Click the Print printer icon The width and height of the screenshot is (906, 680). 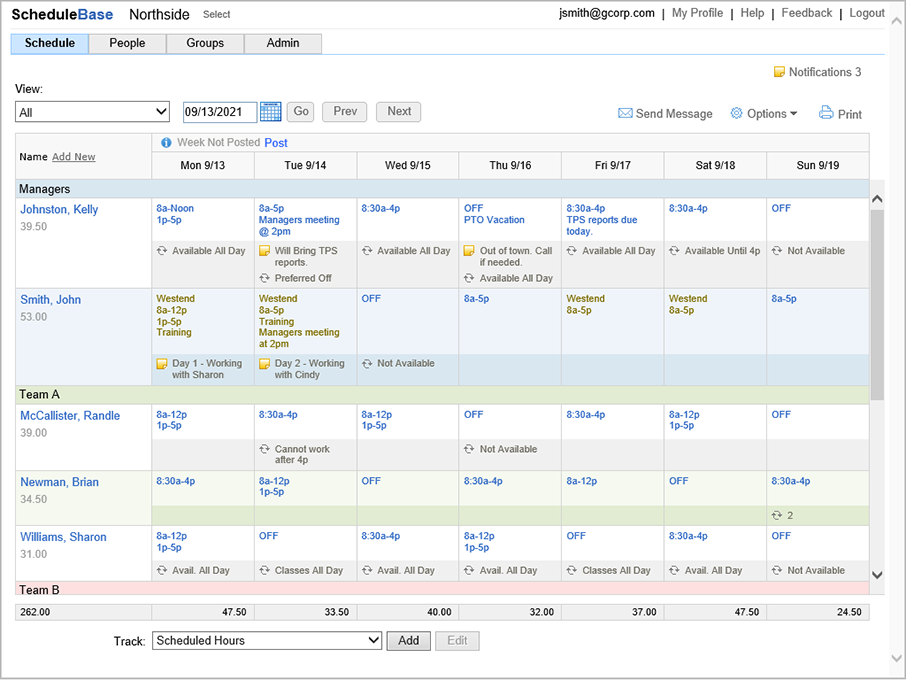click(826, 113)
